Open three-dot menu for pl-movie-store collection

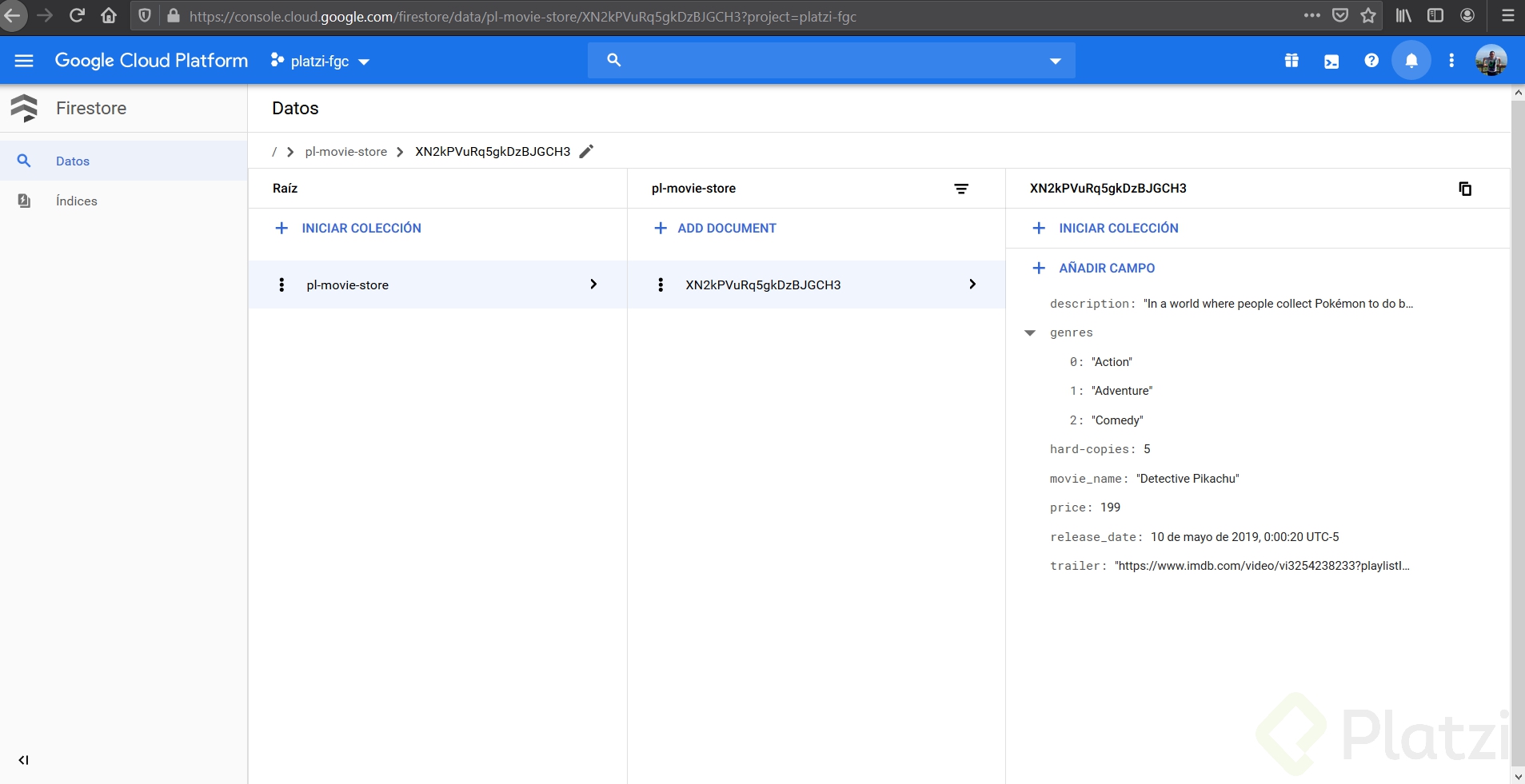(281, 285)
